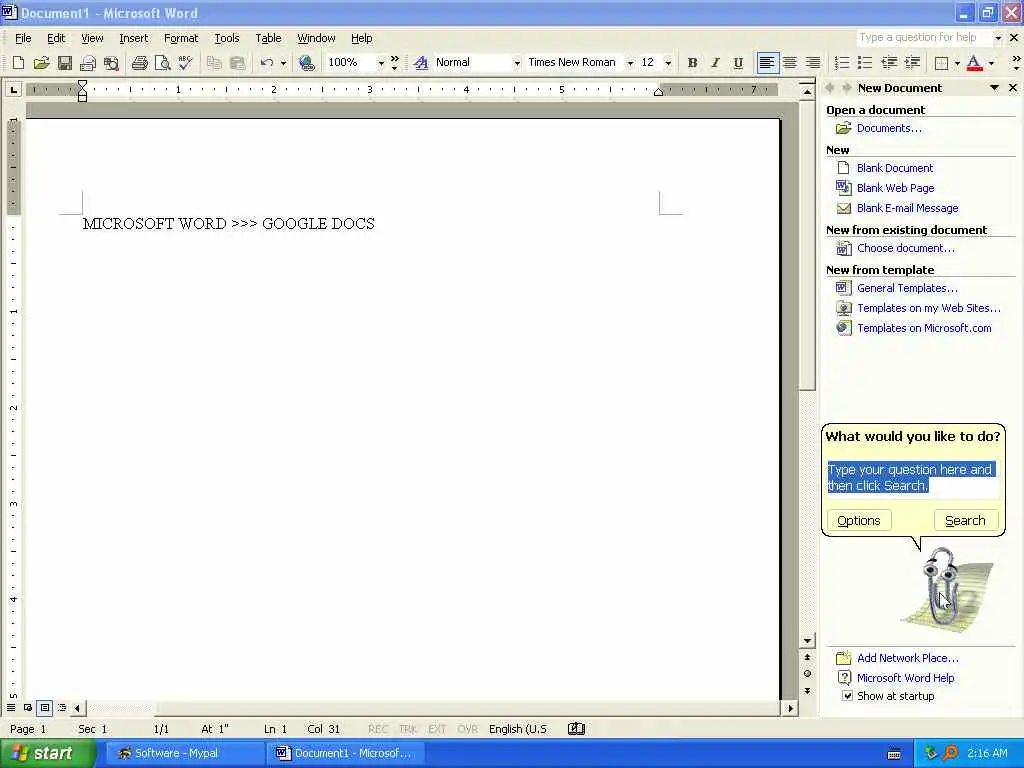Close the New Document task pane
Viewport: 1024px width, 768px height.
tap(1013, 88)
